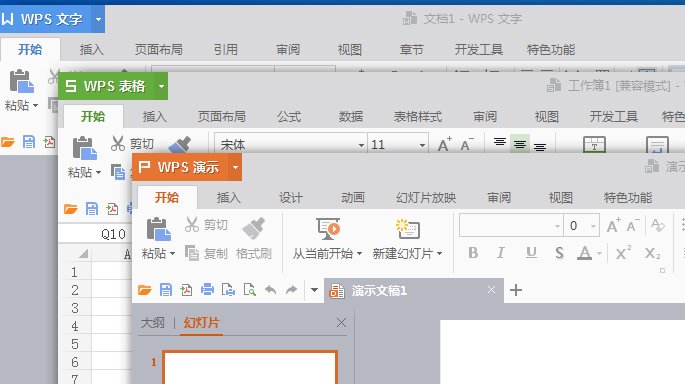The height and width of the screenshot is (384, 685).
Task: Save document in WPS 文字 toolbar
Action: tap(29, 142)
